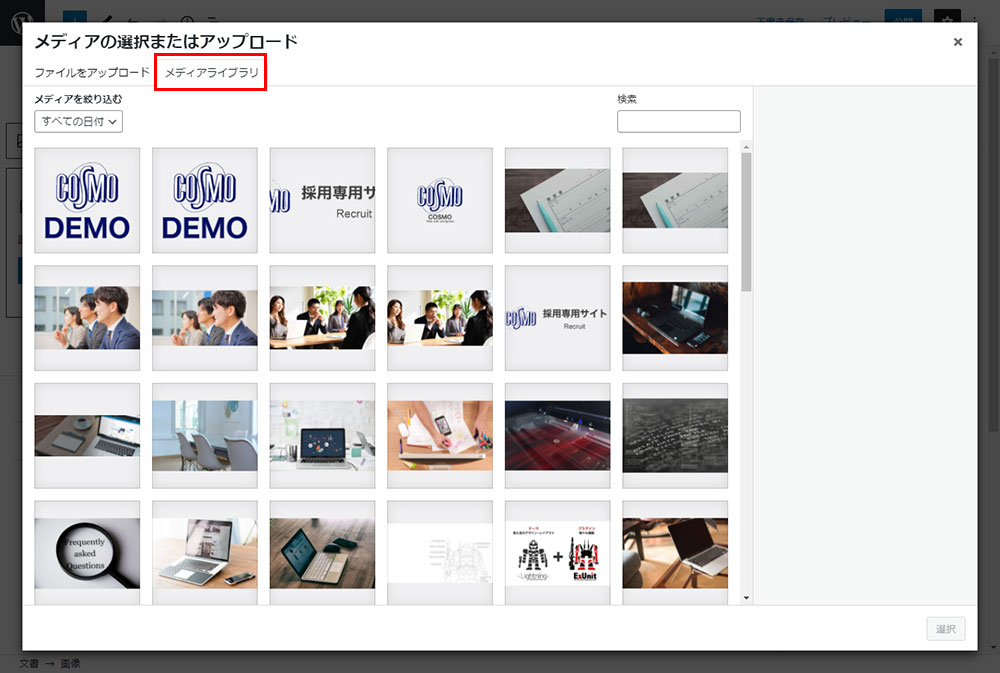Choose the red laser keyboard thumbnail
This screenshot has height=673, width=1000.
point(557,435)
